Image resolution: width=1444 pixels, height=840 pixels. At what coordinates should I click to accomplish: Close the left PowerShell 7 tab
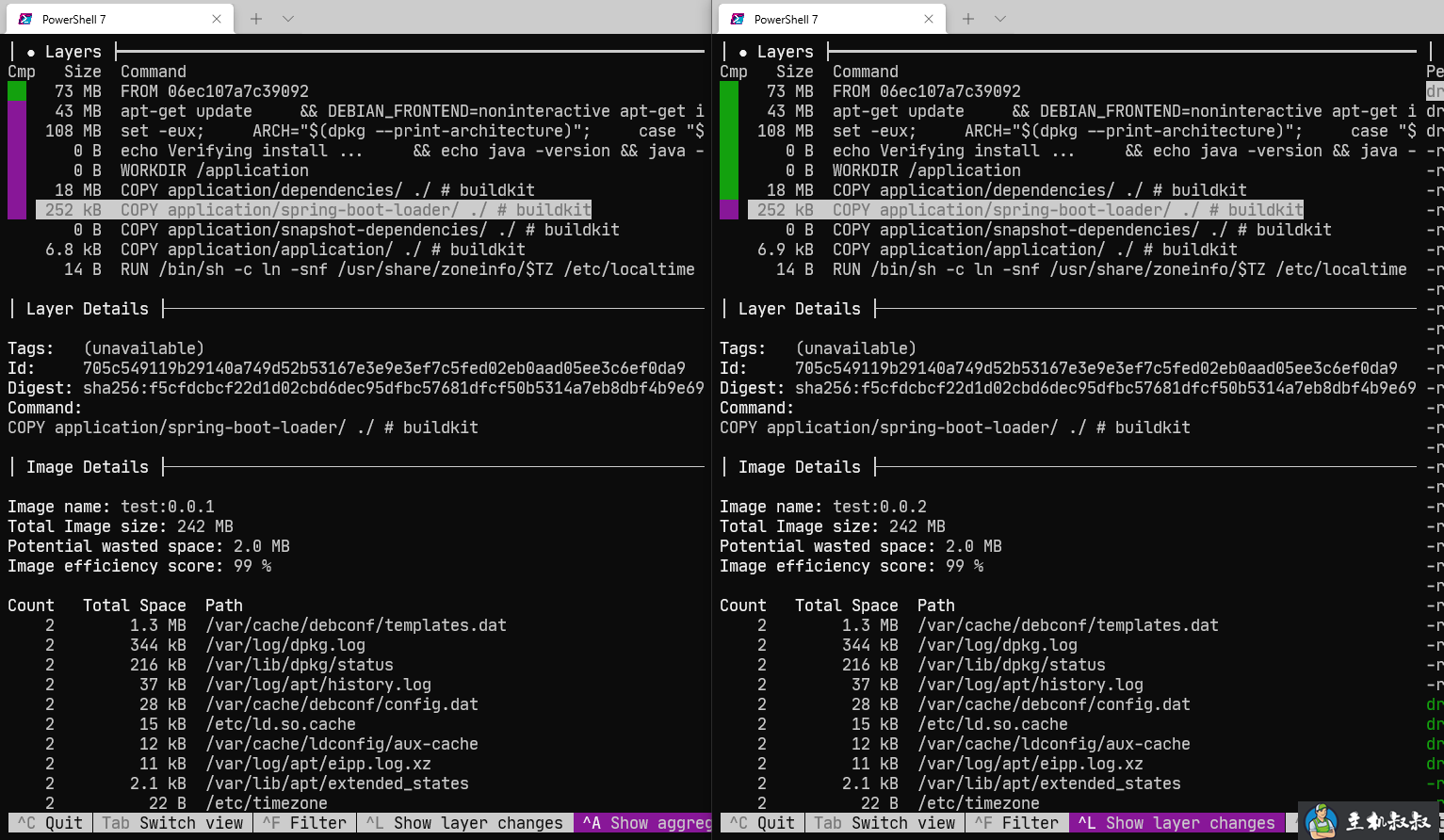[x=217, y=19]
